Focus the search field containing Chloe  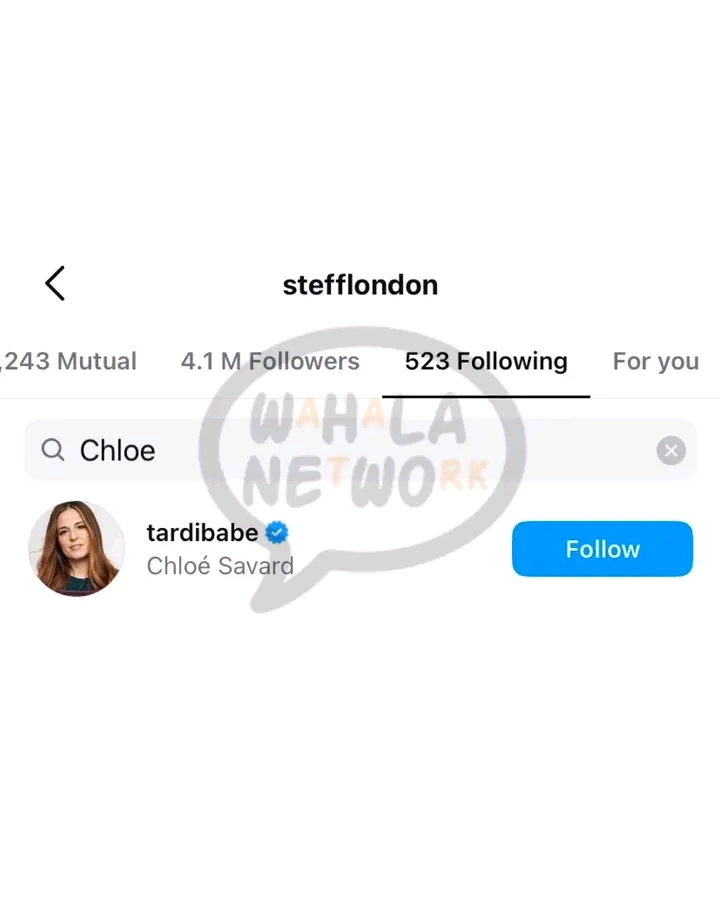tap(361, 450)
